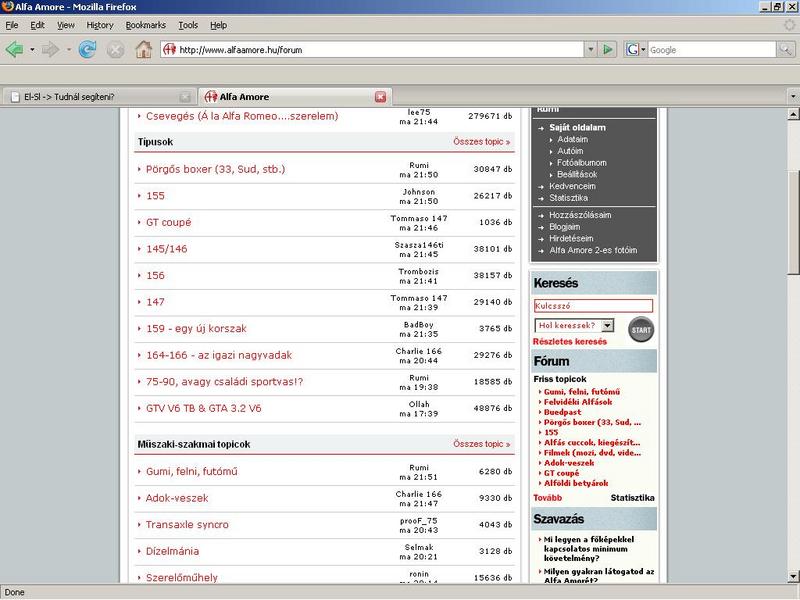800x600 pixels.
Task: Click the page scrollbar up arrow
Action: 793,114
